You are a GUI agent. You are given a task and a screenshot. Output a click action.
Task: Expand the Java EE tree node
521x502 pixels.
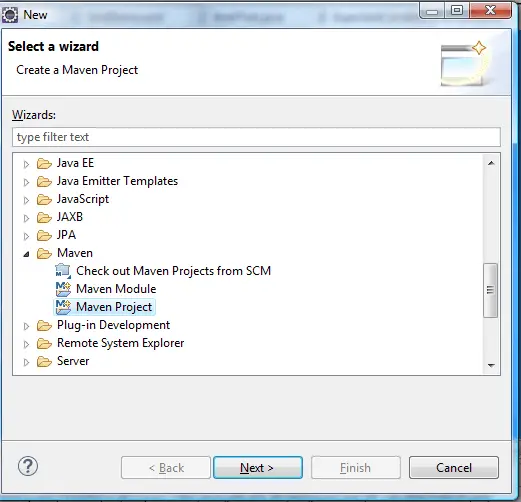(26, 164)
